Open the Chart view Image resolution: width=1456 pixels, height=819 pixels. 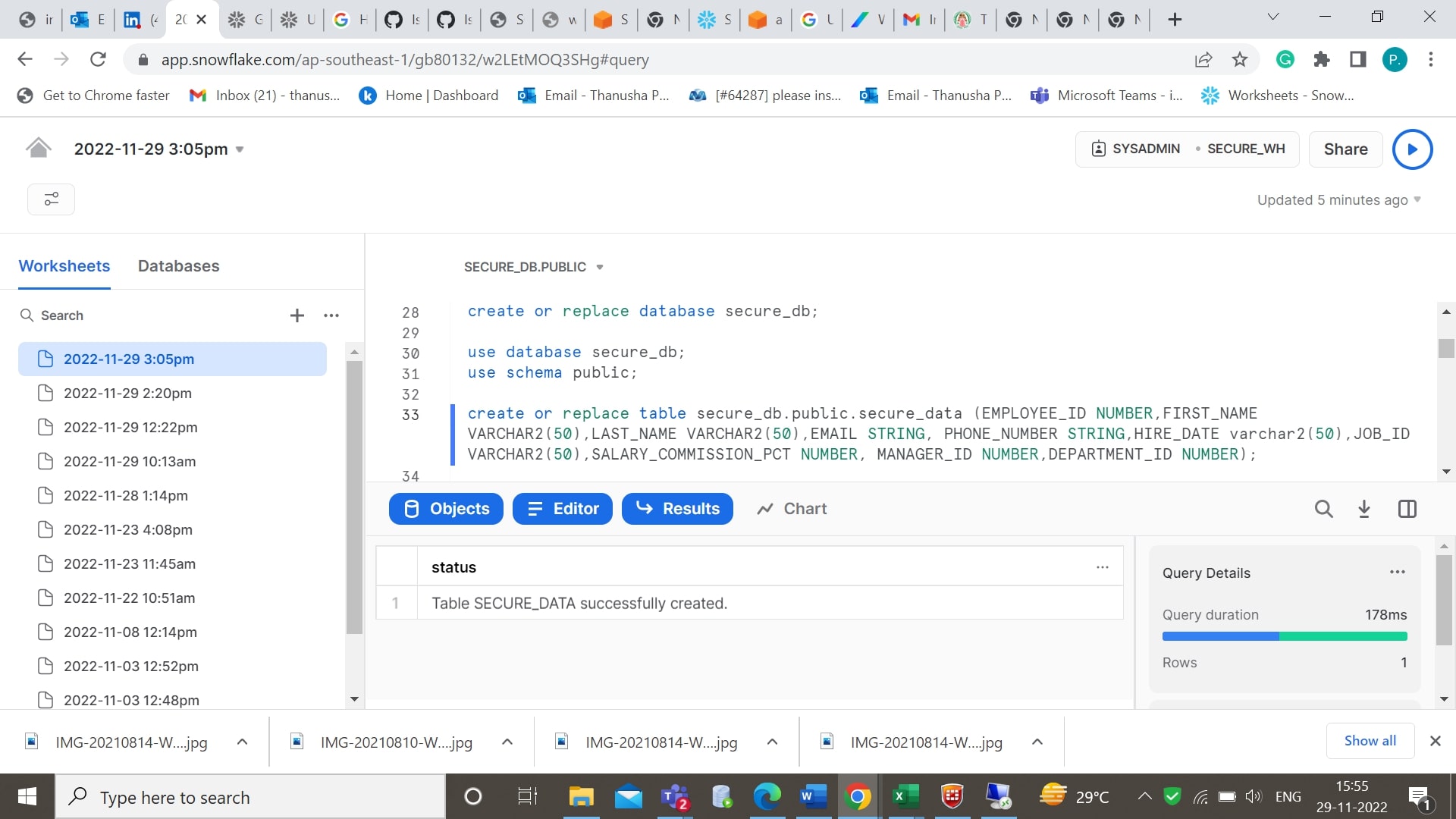point(791,509)
